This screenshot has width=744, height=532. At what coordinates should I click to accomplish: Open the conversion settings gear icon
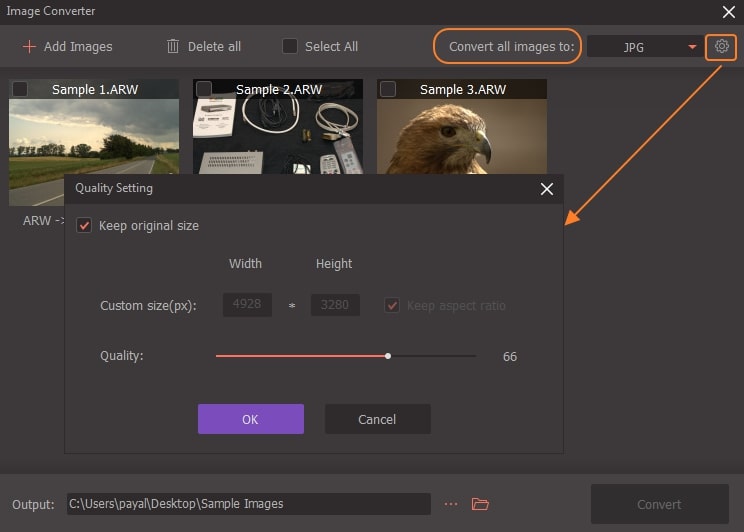pos(721,46)
